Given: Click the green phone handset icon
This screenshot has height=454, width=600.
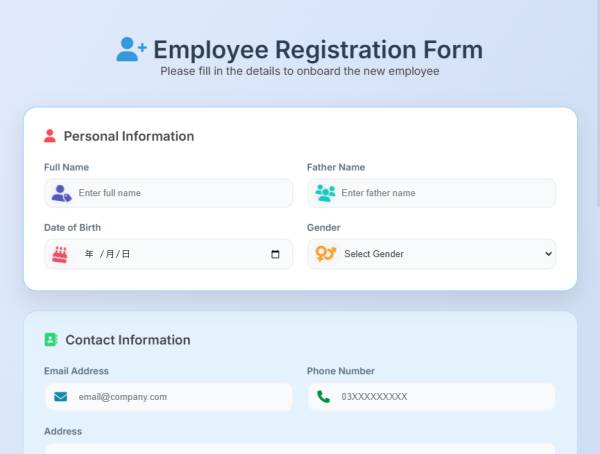Looking at the screenshot, I should tap(323, 397).
